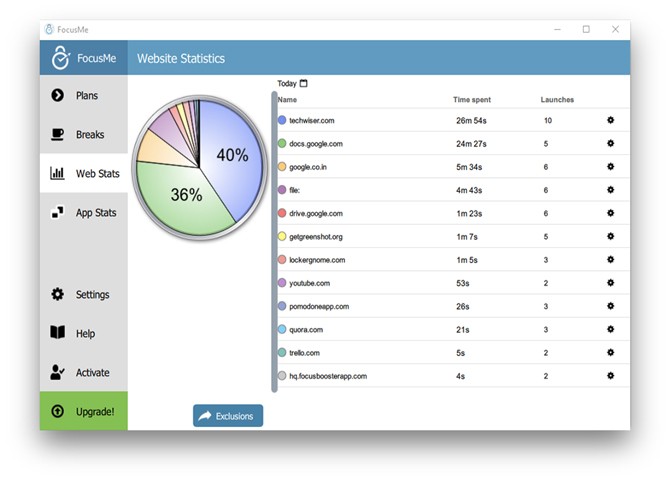Click the gear icon beside youtube.com
Viewport: 670px width, 480px height.
click(x=610, y=283)
